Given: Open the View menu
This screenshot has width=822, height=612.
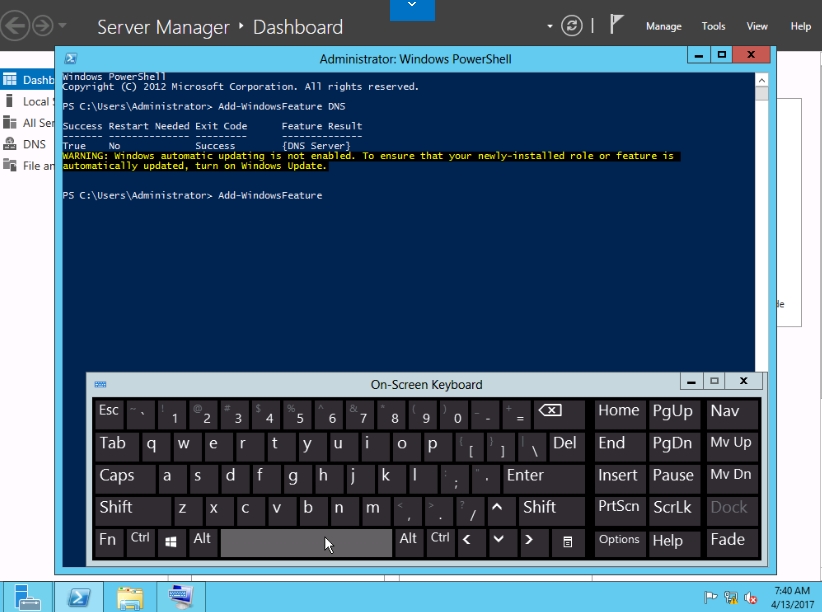Looking at the screenshot, I should [757, 26].
